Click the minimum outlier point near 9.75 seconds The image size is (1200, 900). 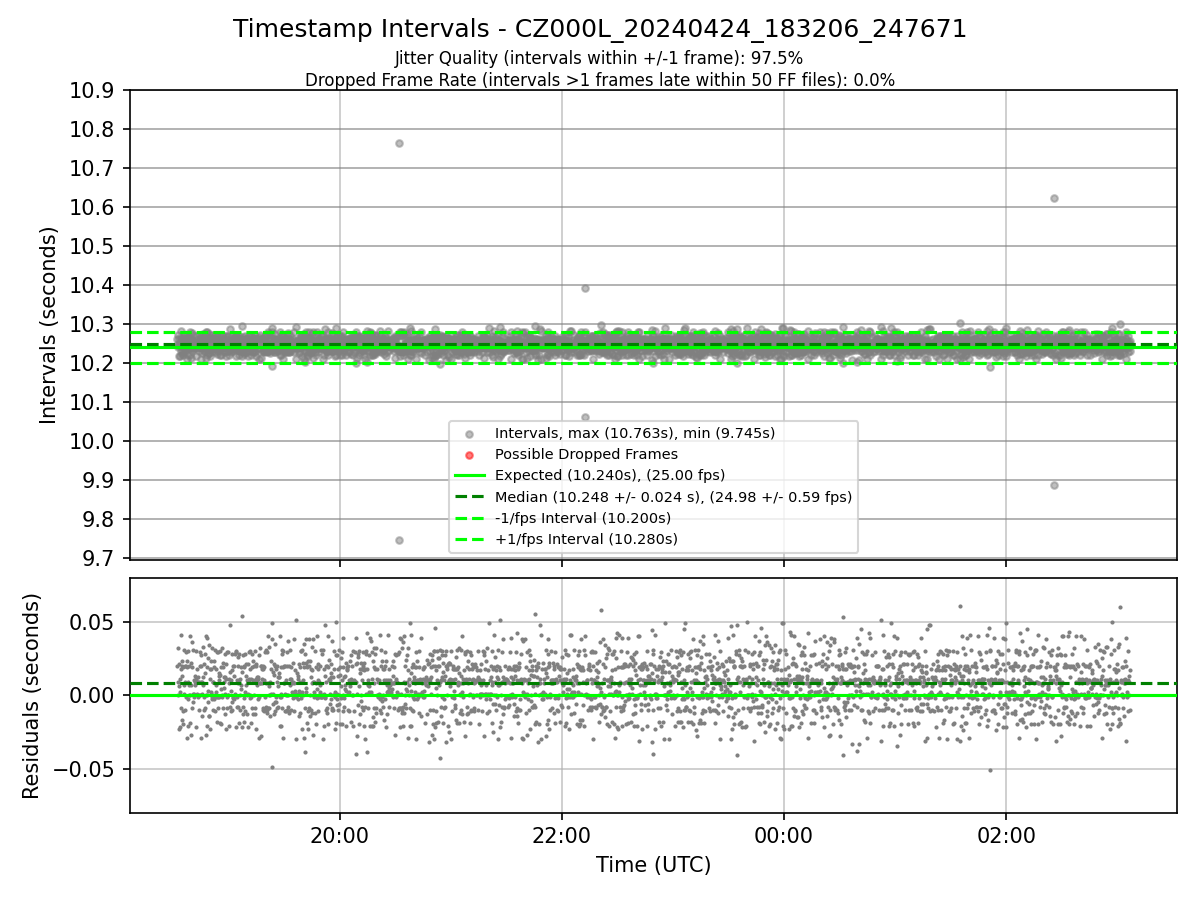399,540
